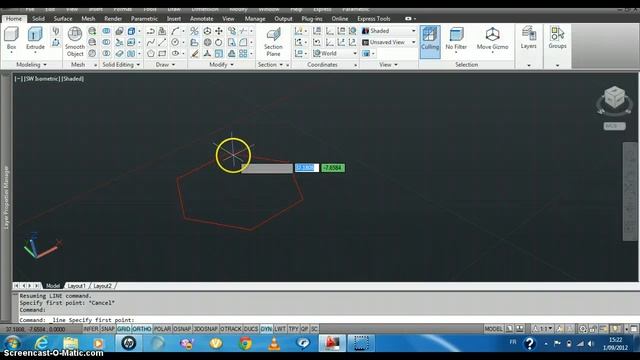Open Google Chrome from the taskbar
Image resolution: width=640 pixels, height=360 pixels.
point(245,343)
